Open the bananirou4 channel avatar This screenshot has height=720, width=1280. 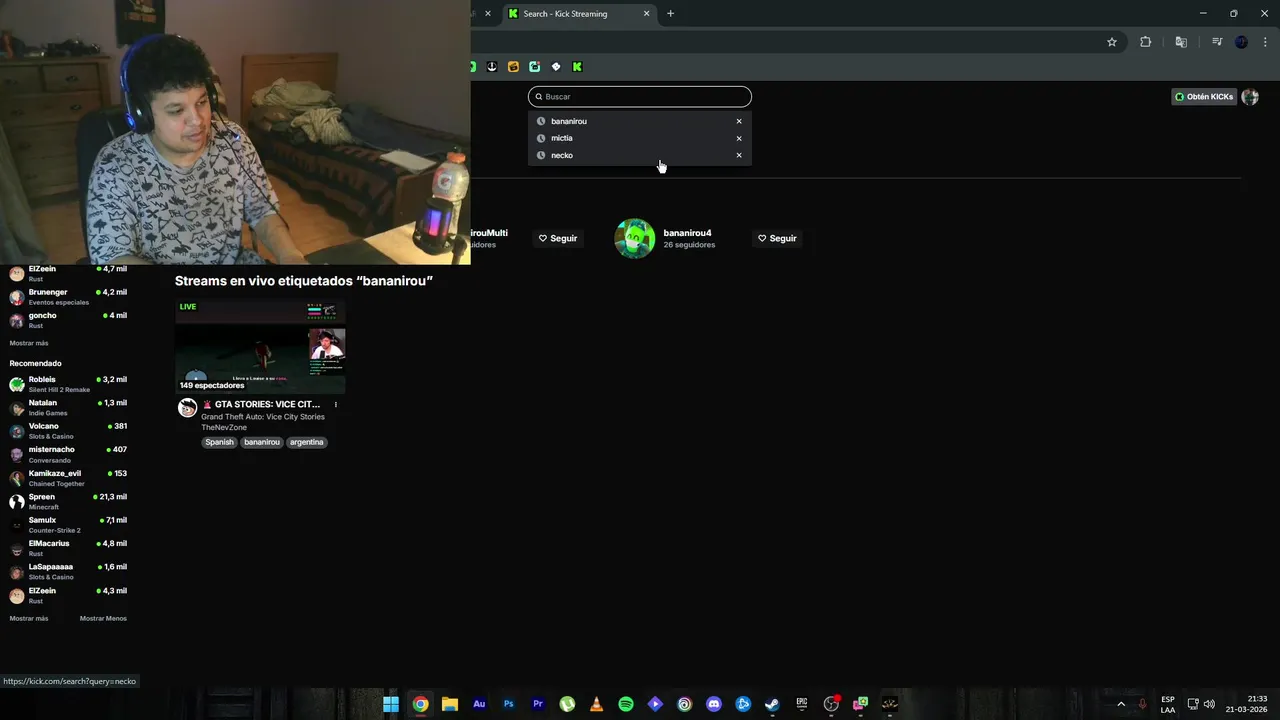tap(634, 238)
